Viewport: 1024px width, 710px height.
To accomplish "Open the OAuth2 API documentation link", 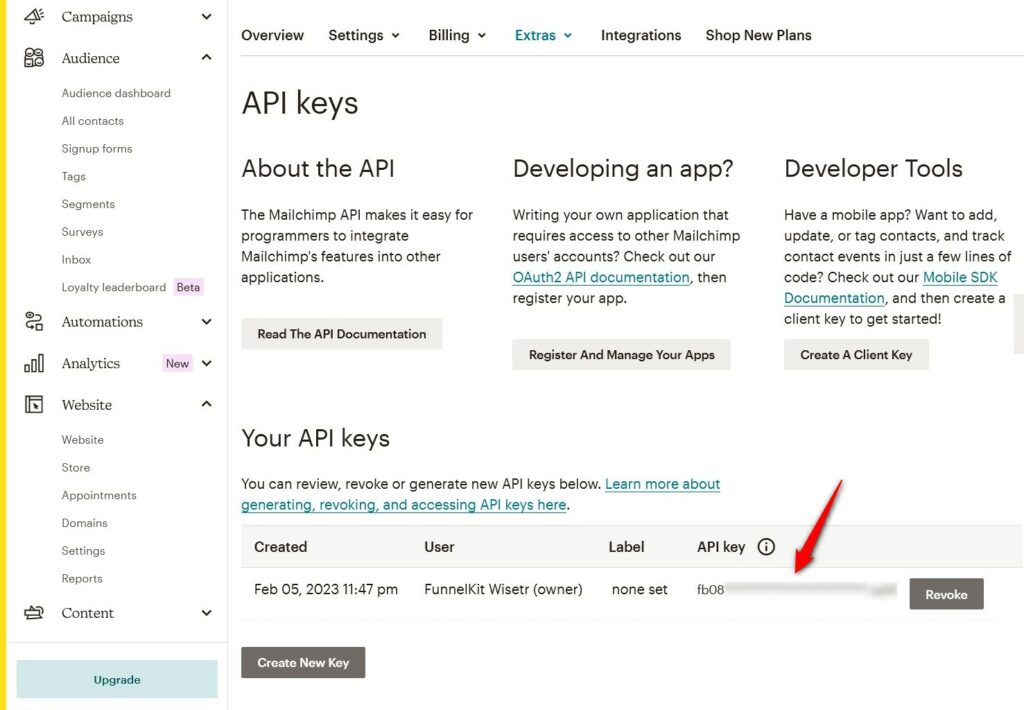I will click(601, 277).
